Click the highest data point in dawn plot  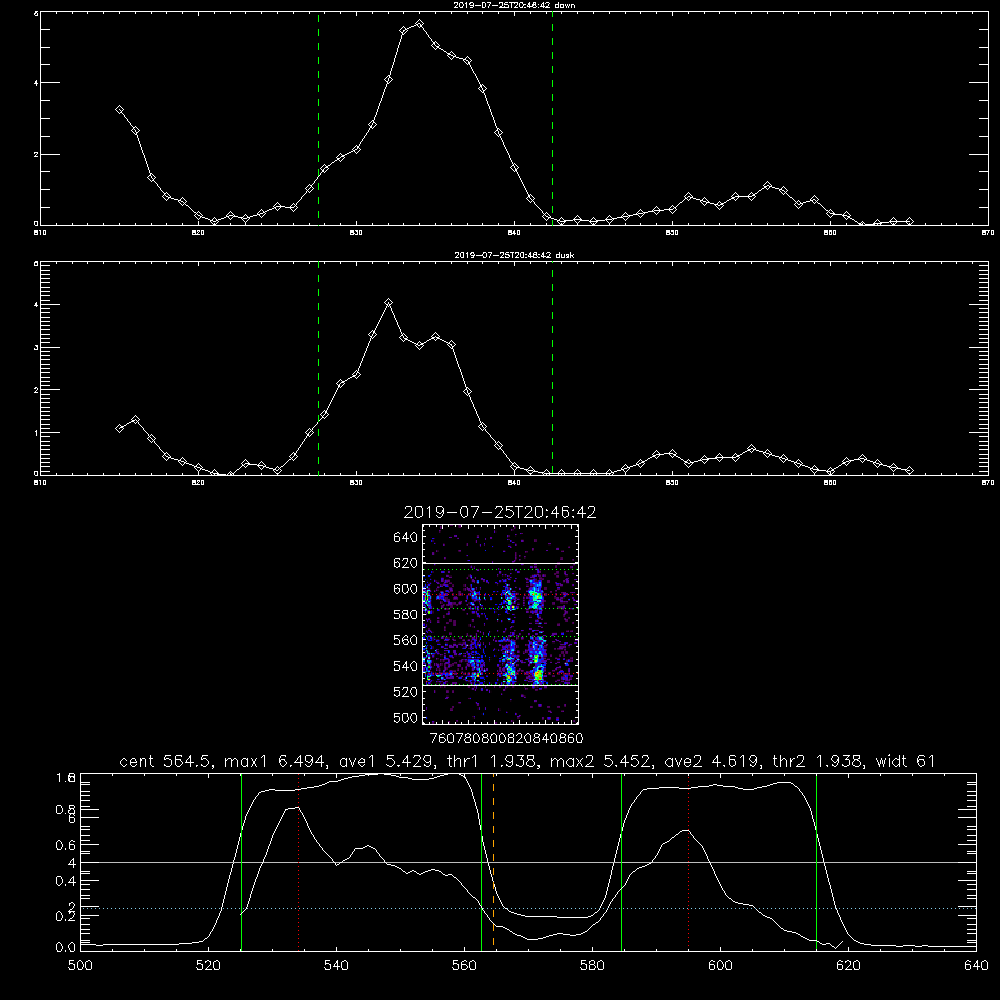pos(419,24)
